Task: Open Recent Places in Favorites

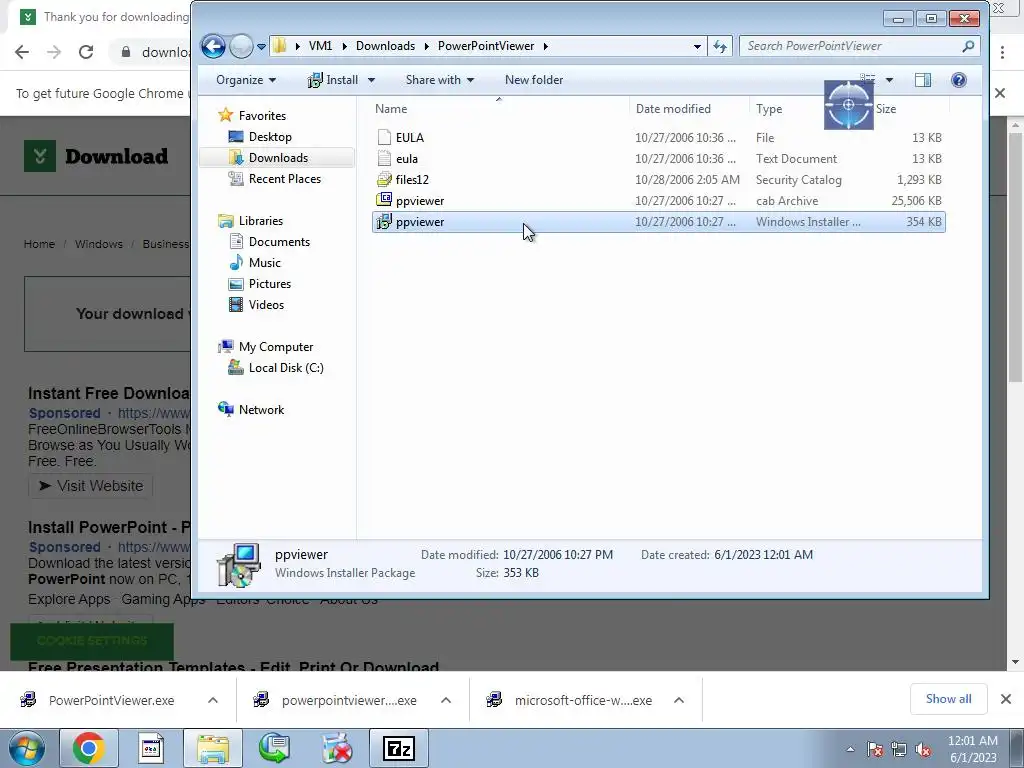Action: click(285, 178)
